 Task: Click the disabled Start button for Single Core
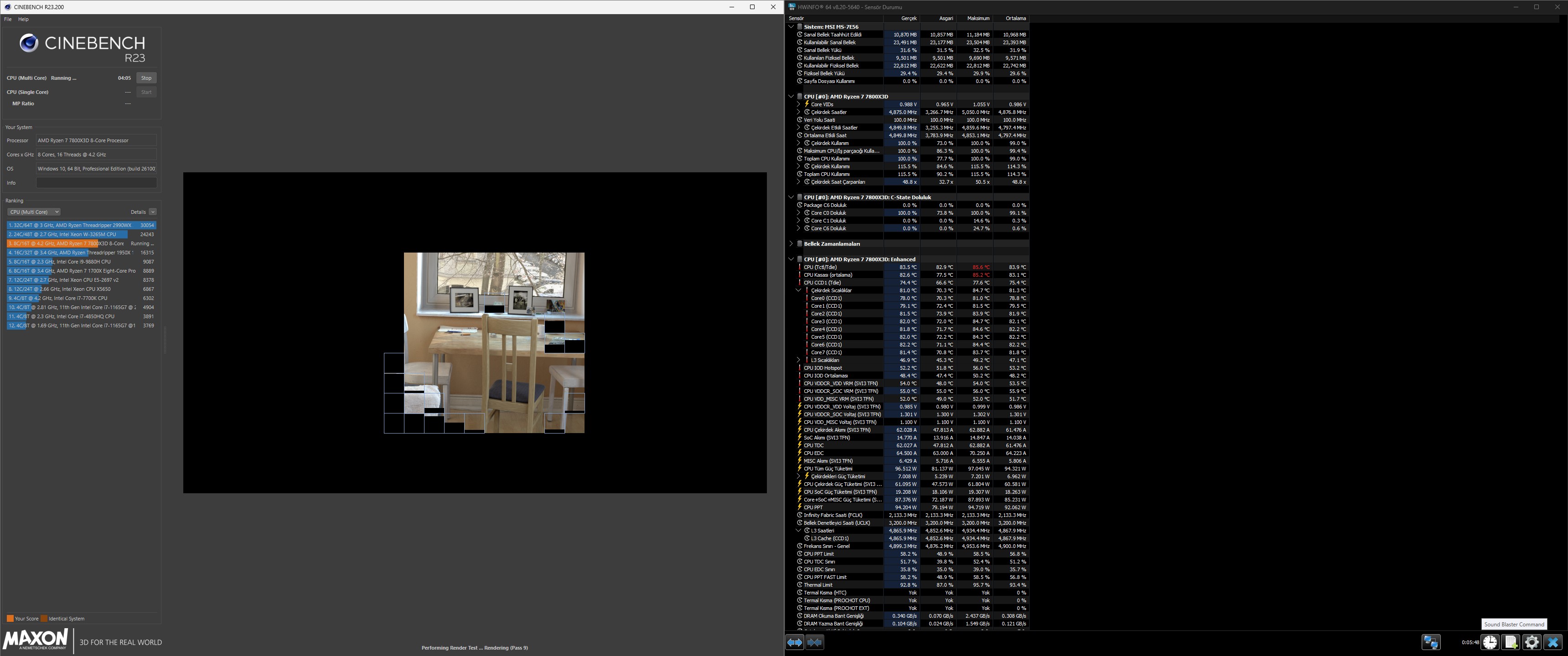coord(146,92)
